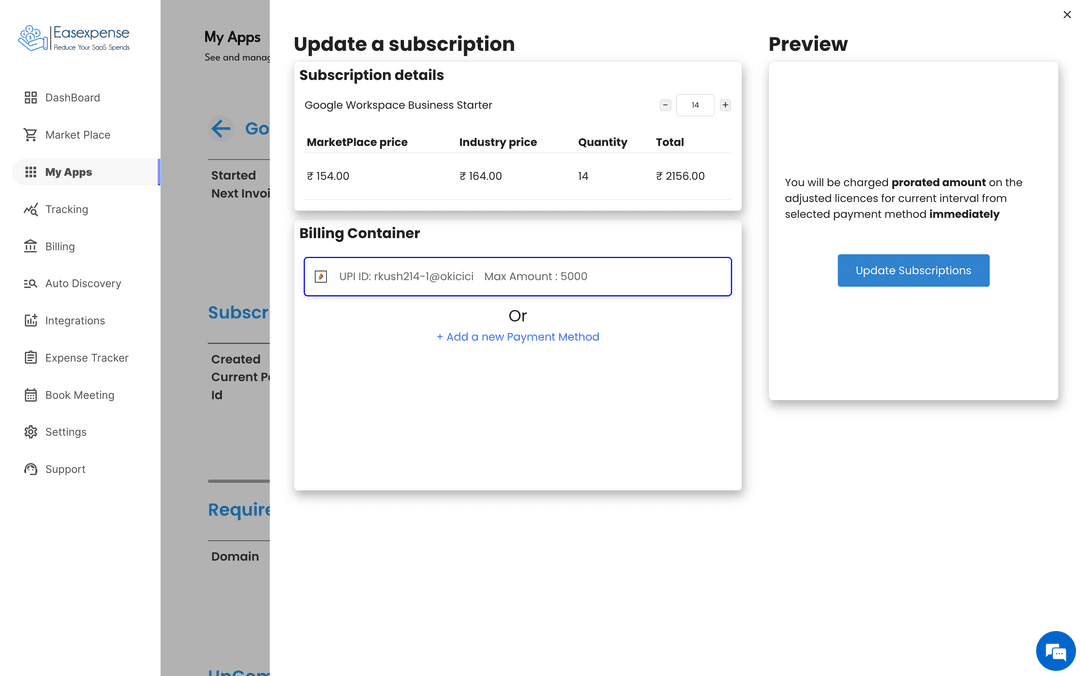The height and width of the screenshot is (676, 1080).
Task: Click the quantity input showing 14
Action: tap(695, 105)
